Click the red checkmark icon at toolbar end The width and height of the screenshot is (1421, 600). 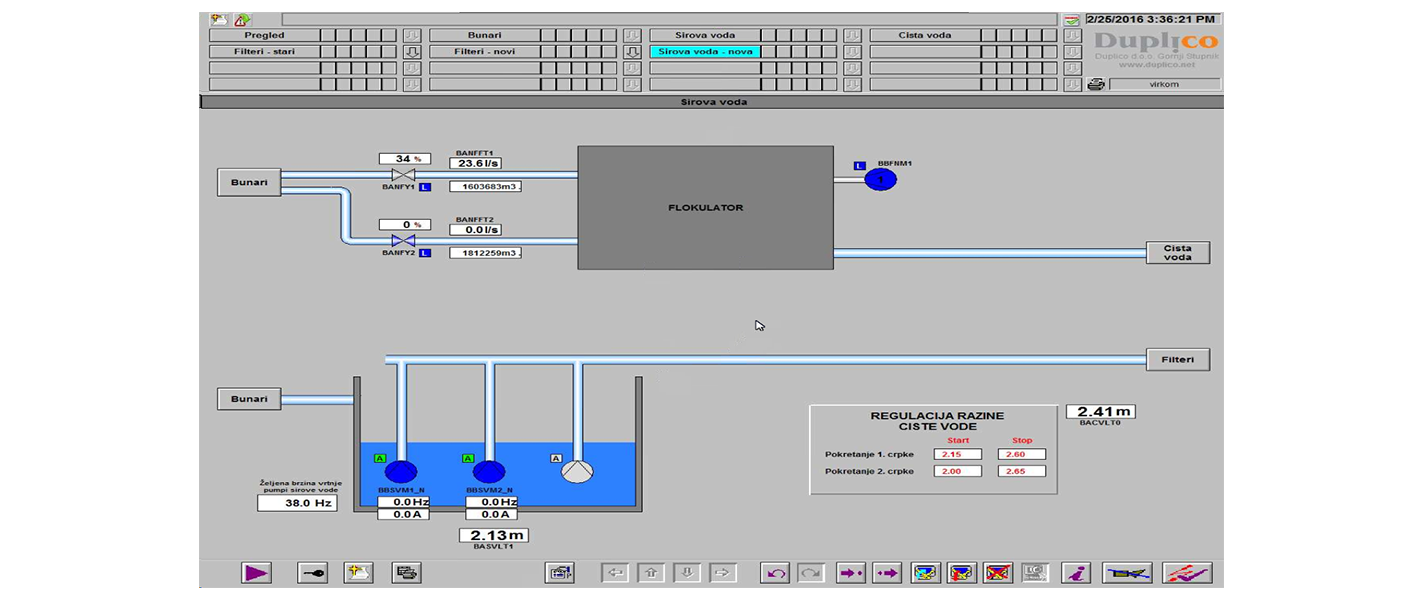click(x=1188, y=573)
